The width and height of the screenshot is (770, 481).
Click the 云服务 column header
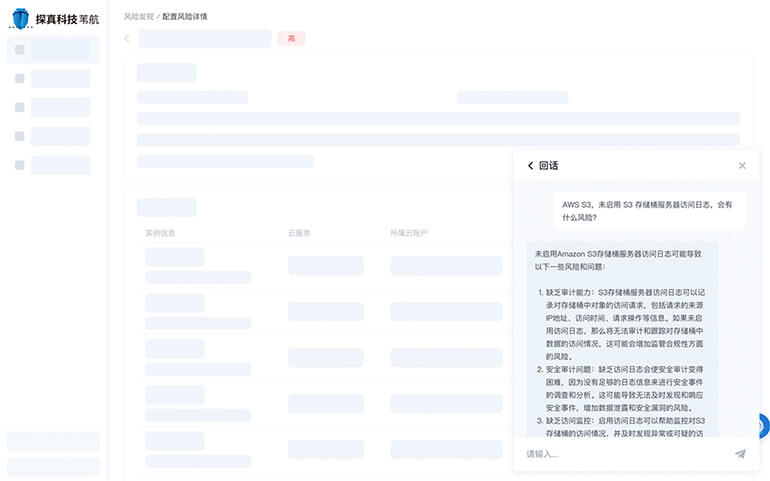(x=299, y=233)
